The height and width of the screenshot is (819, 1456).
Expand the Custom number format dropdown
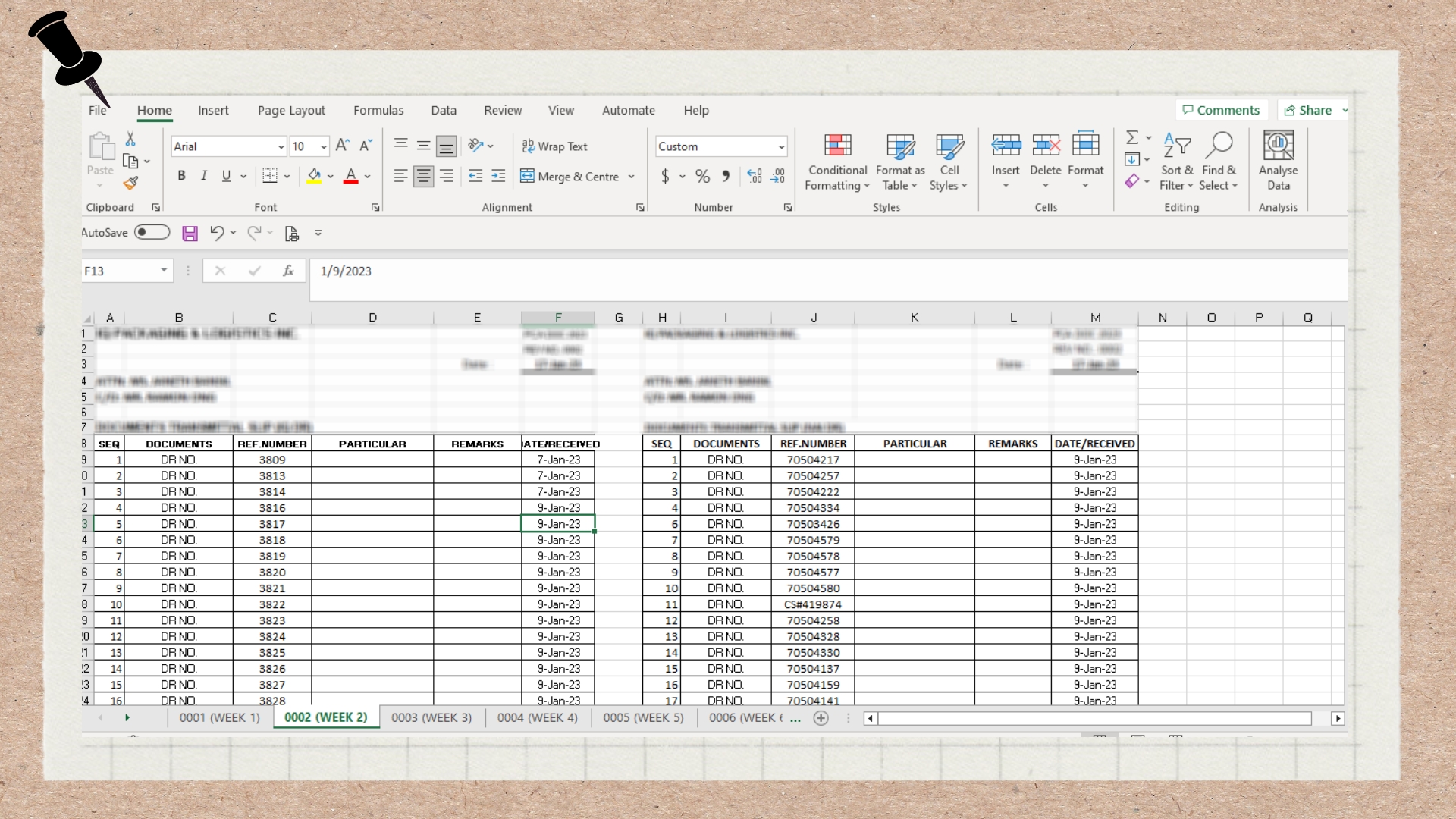click(x=781, y=147)
